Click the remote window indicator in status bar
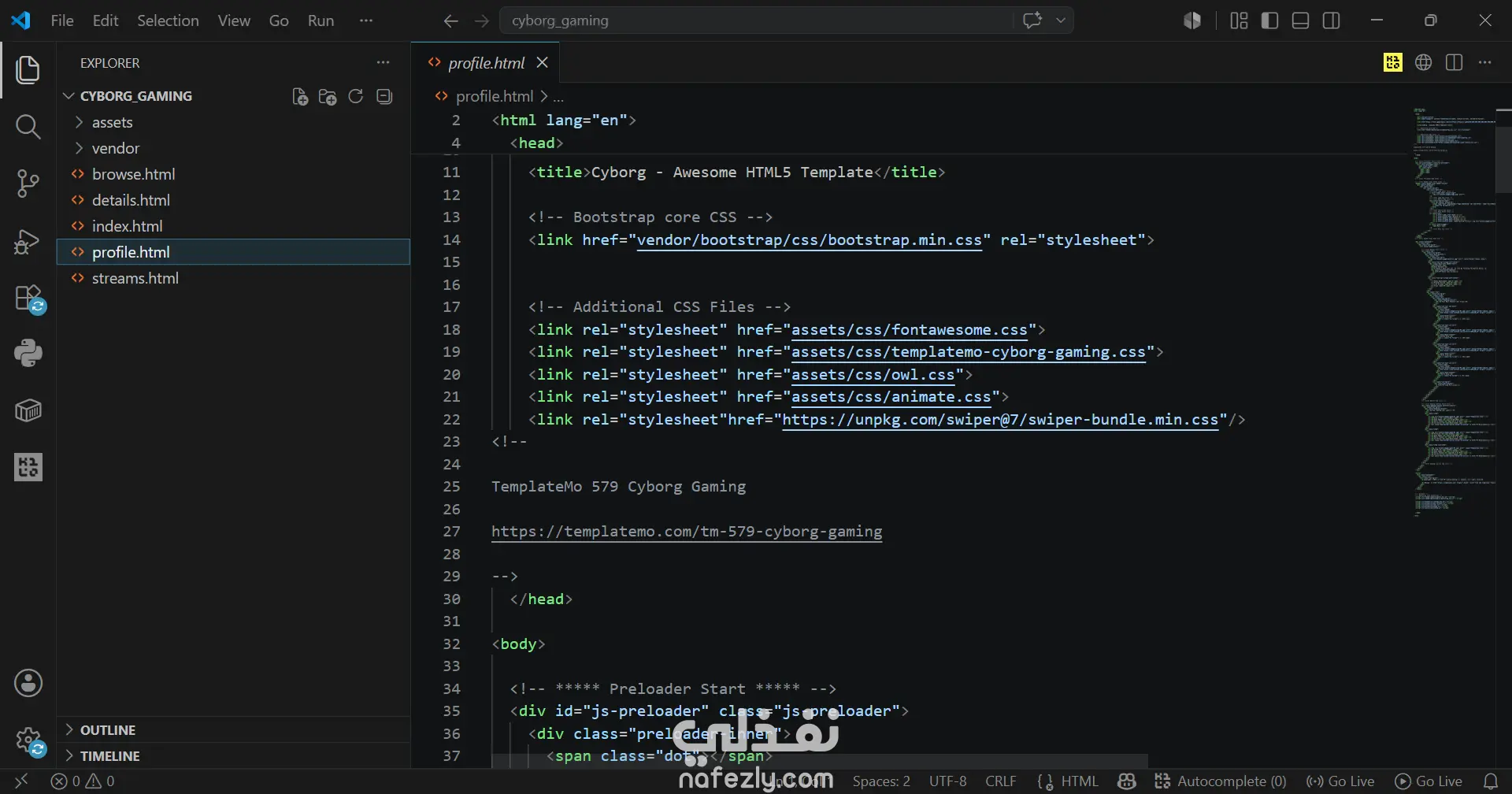Screen dimensions: 1512x794 point(21,781)
